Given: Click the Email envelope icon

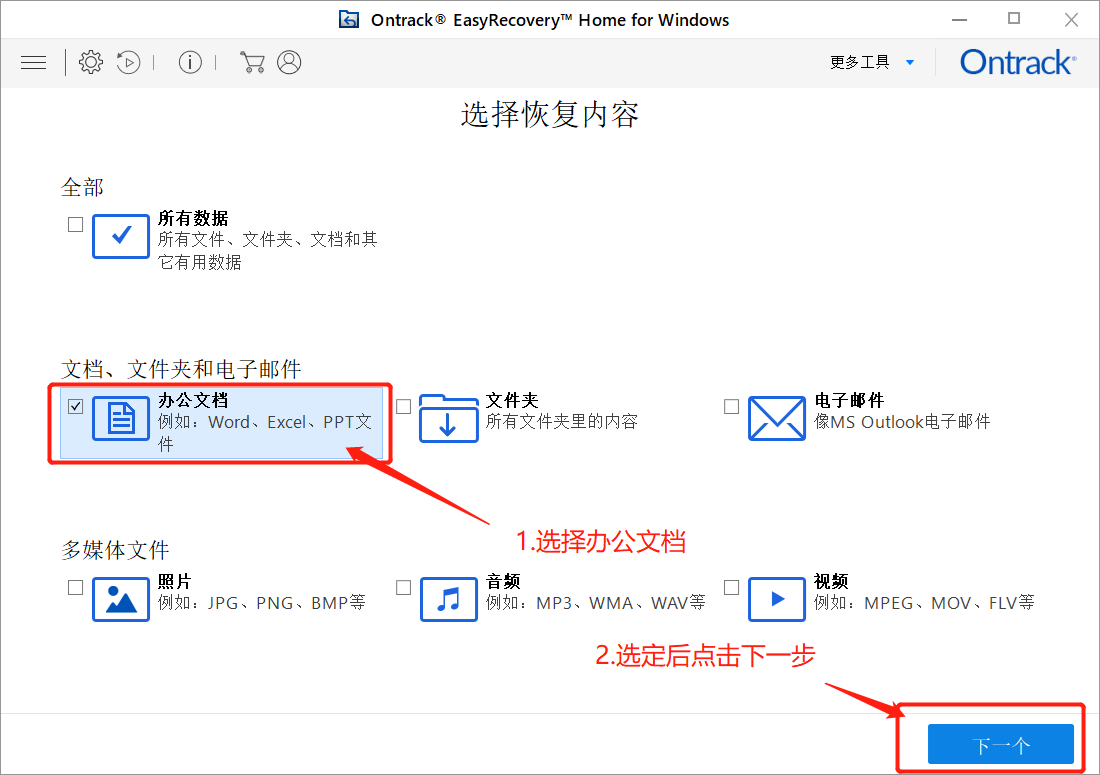Looking at the screenshot, I should (777, 418).
